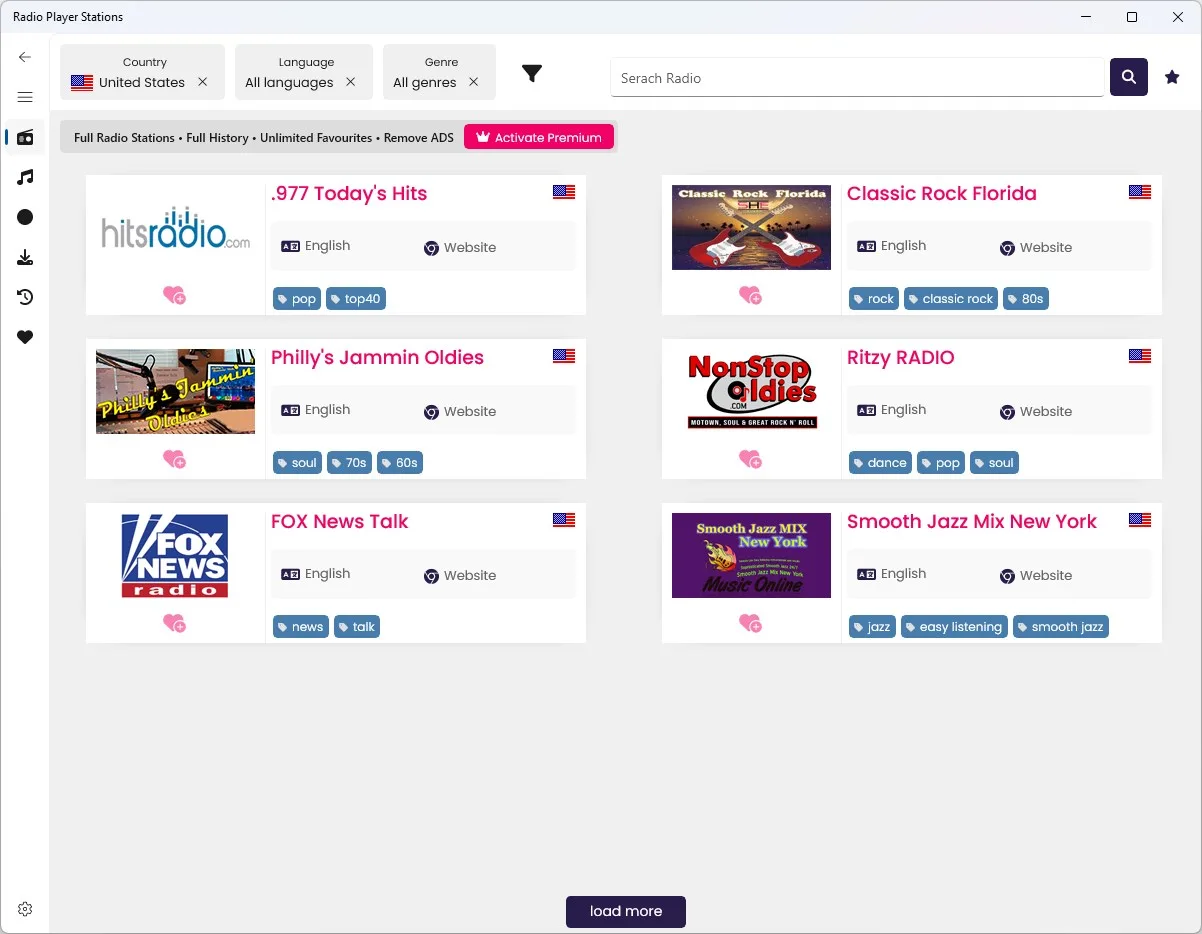Open the music note sidebar section
This screenshot has width=1202, height=934.
coord(25,177)
